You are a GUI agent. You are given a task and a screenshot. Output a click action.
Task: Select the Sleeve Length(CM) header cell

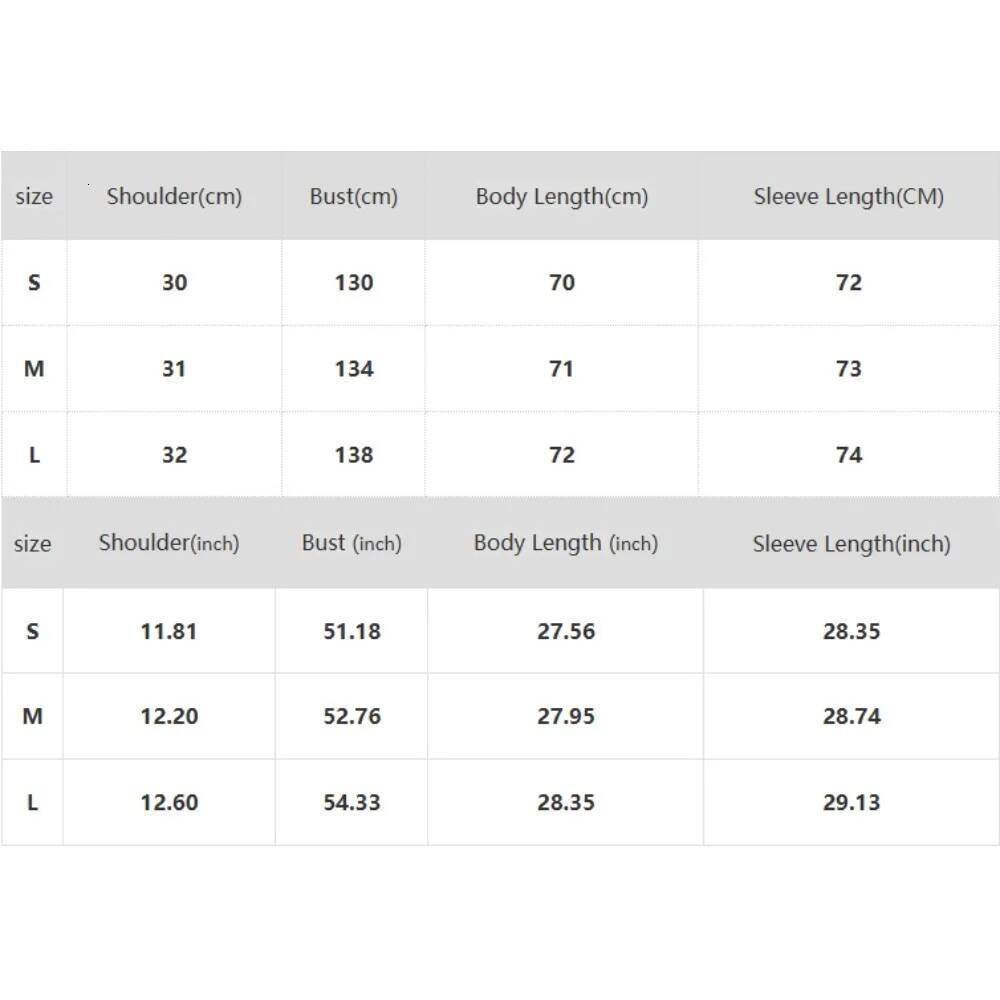coord(848,196)
